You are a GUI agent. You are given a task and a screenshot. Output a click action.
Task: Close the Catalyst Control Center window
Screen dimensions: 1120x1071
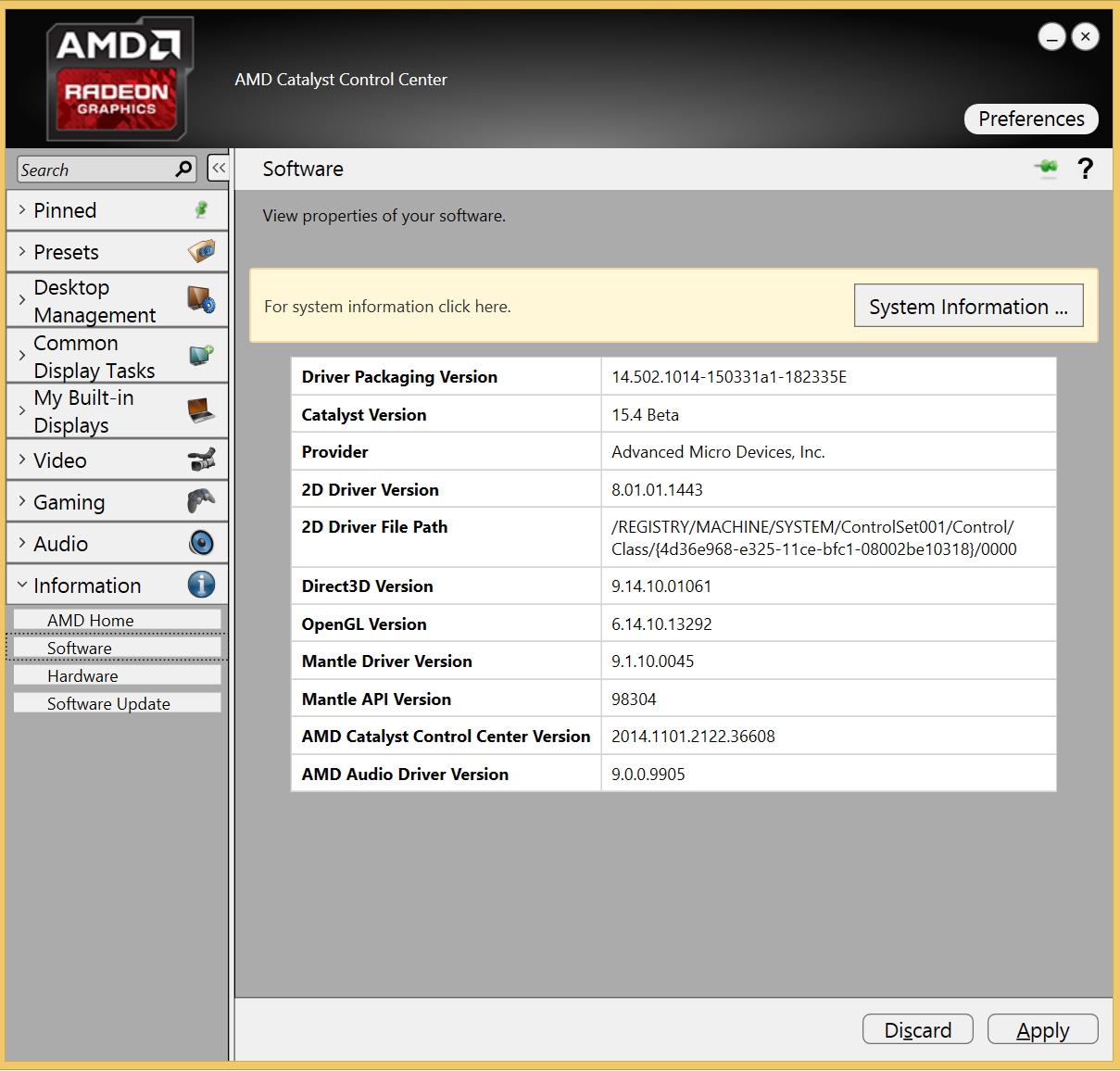click(1086, 37)
